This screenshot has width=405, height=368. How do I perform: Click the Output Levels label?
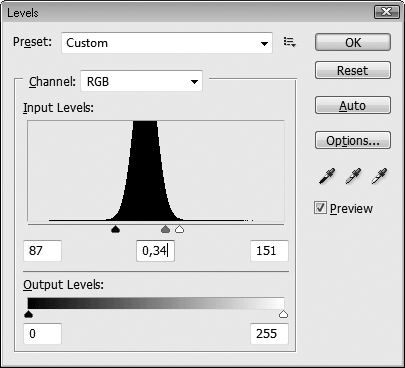pos(63,285)
